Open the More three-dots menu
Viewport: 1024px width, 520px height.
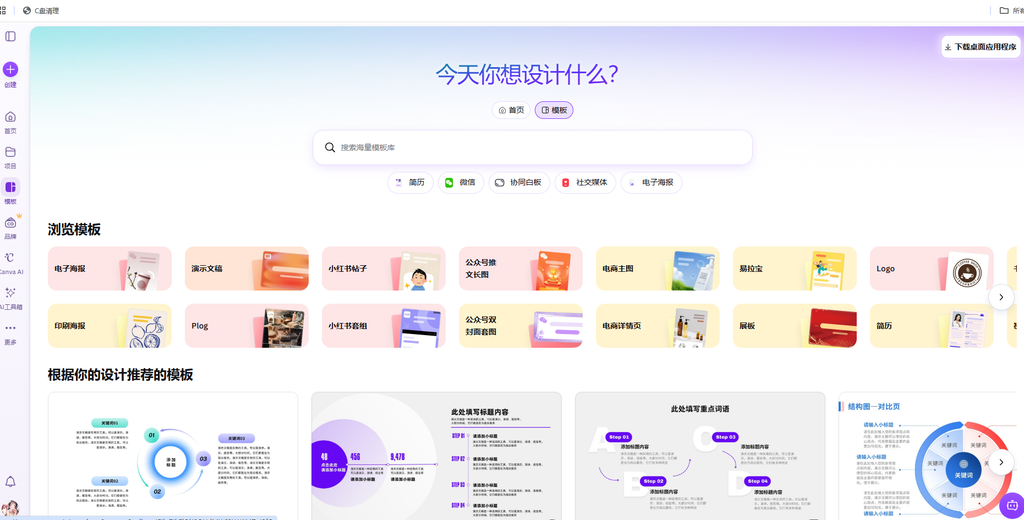pos(10,328)
